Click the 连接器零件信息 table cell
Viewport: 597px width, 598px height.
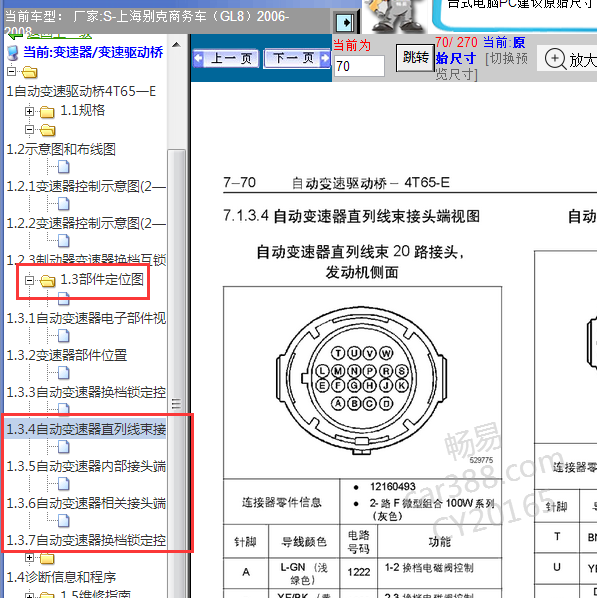coord(281,502)
